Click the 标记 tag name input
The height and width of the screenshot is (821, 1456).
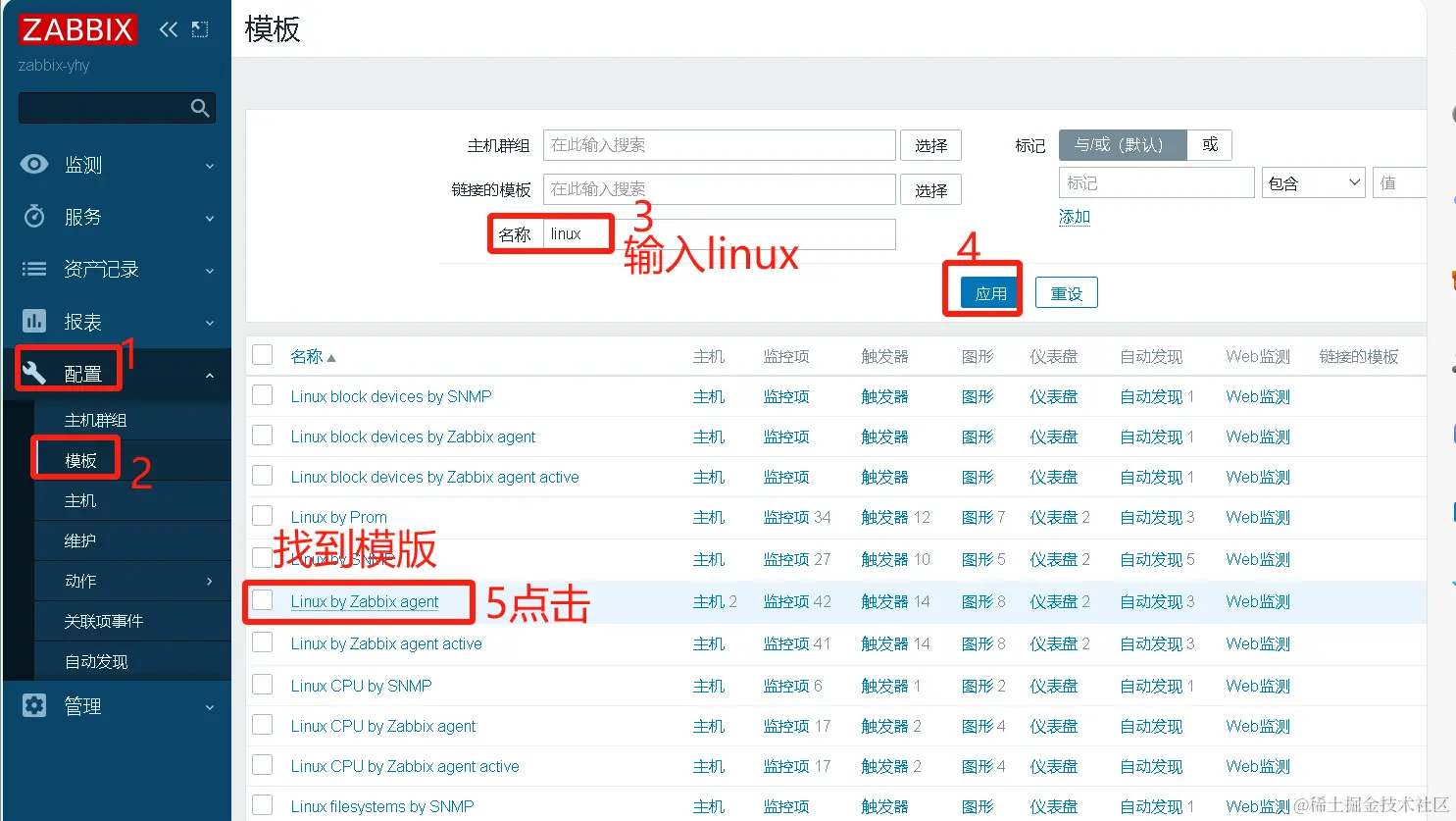click(x=1157, y=182)
